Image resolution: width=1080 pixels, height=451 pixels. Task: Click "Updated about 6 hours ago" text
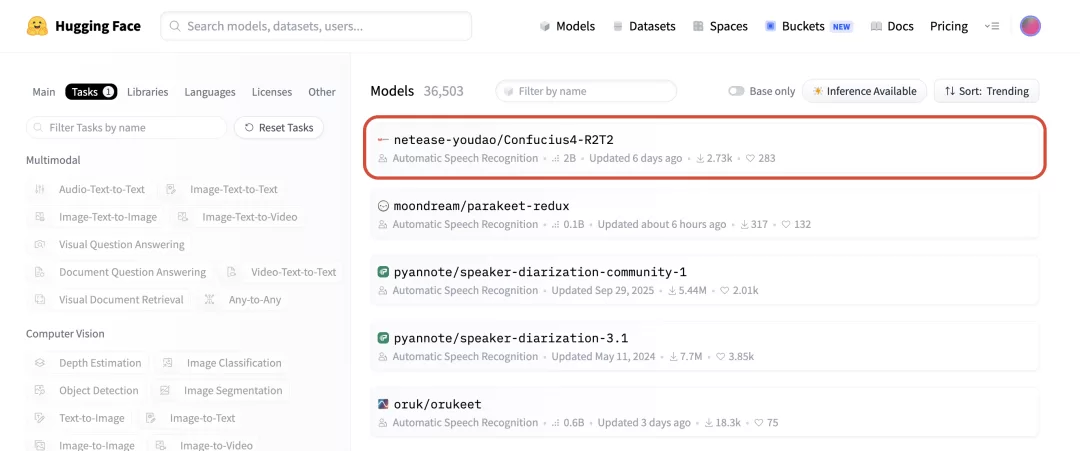[x=662, y=224]
